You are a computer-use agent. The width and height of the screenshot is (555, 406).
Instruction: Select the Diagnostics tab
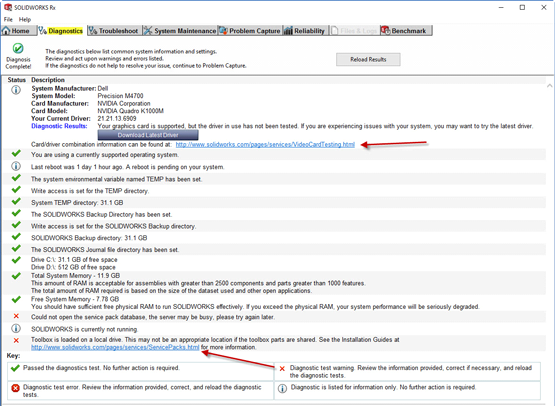pos(61,31)
